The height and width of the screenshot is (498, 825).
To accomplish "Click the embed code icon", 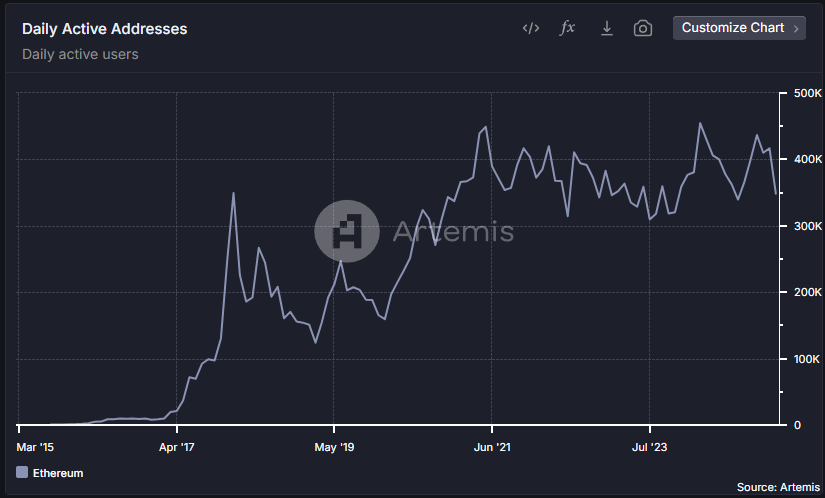I will click(531, 28).
